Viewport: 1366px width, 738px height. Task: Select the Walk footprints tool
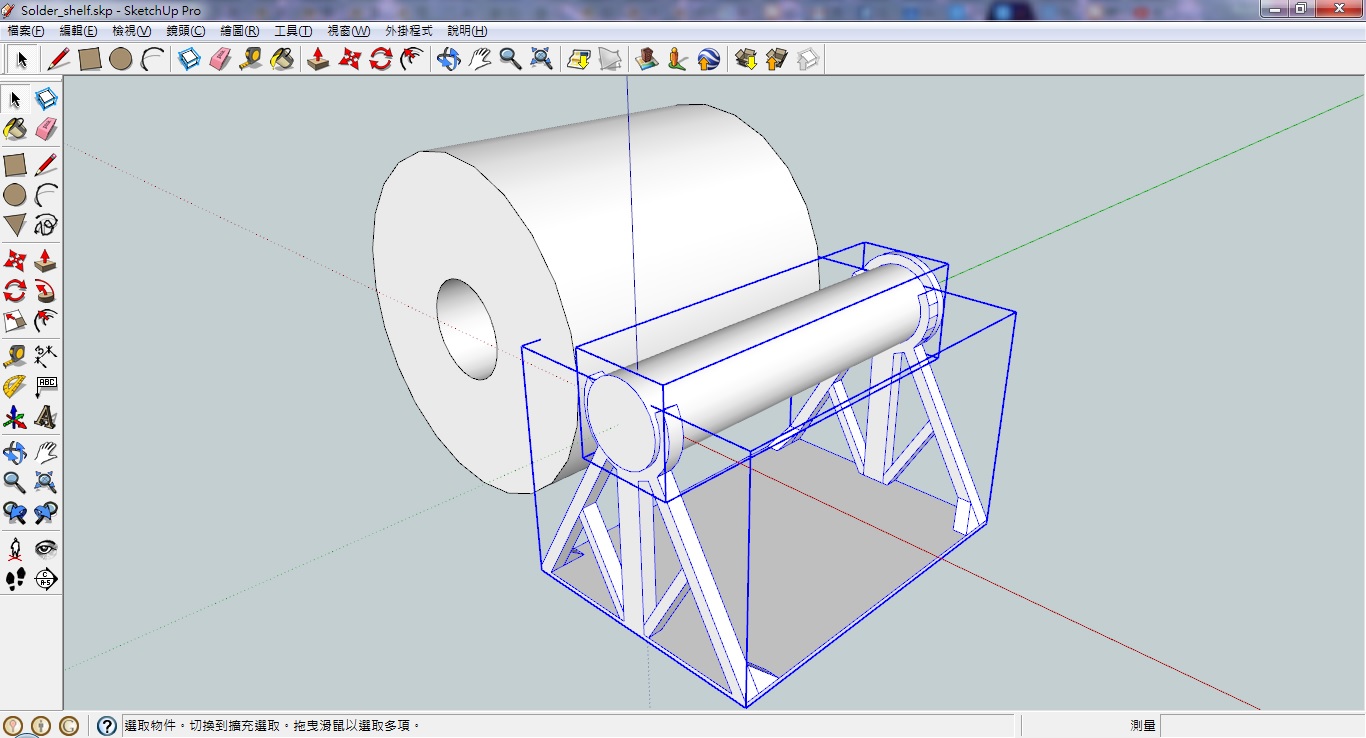point(15,578)
